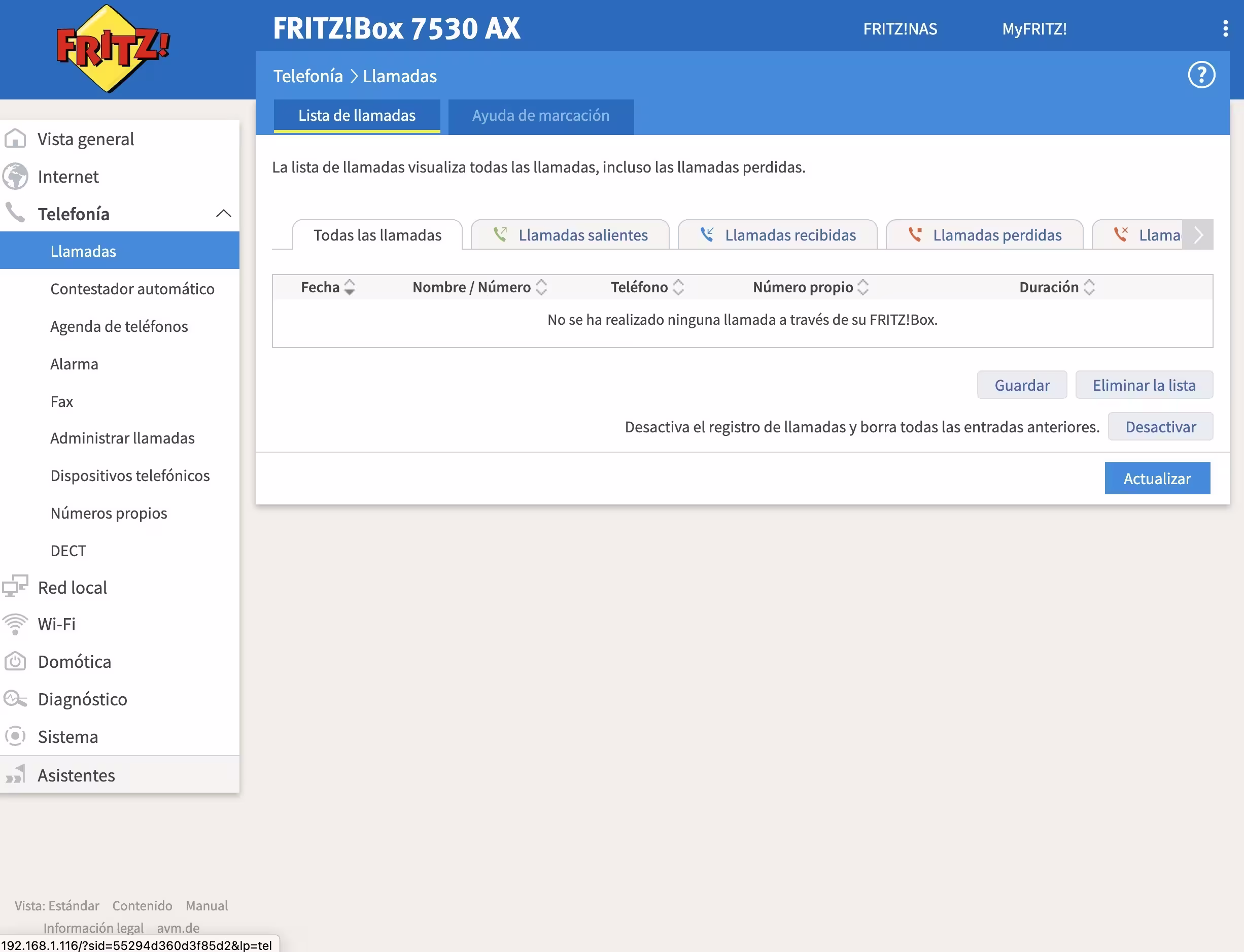This screenshot has height=952, width=1244.
Task: Click the Desactivar button
Action: pyautogui.click(x=1160, y=427)
